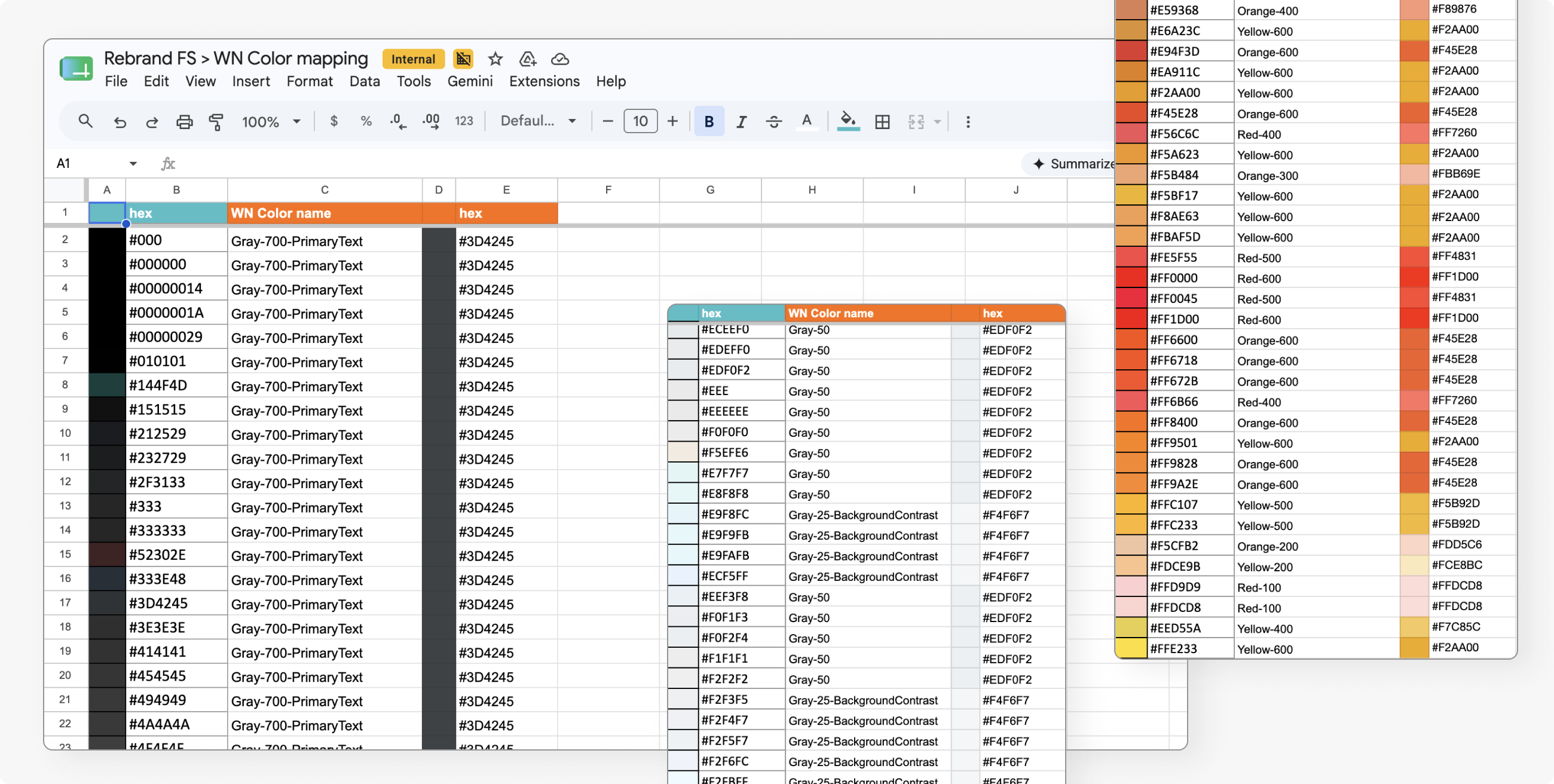Toggle strikethrough formatting button

pos(773,122)
